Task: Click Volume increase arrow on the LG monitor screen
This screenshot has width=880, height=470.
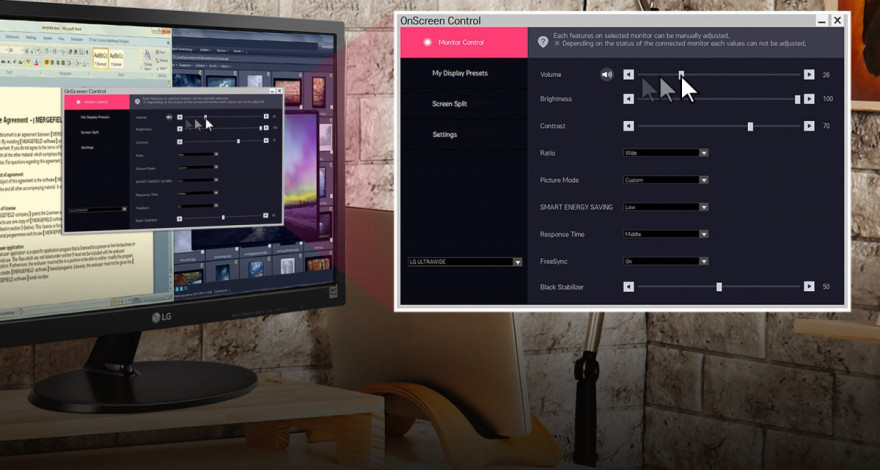Action: click(x=266, y=117)
